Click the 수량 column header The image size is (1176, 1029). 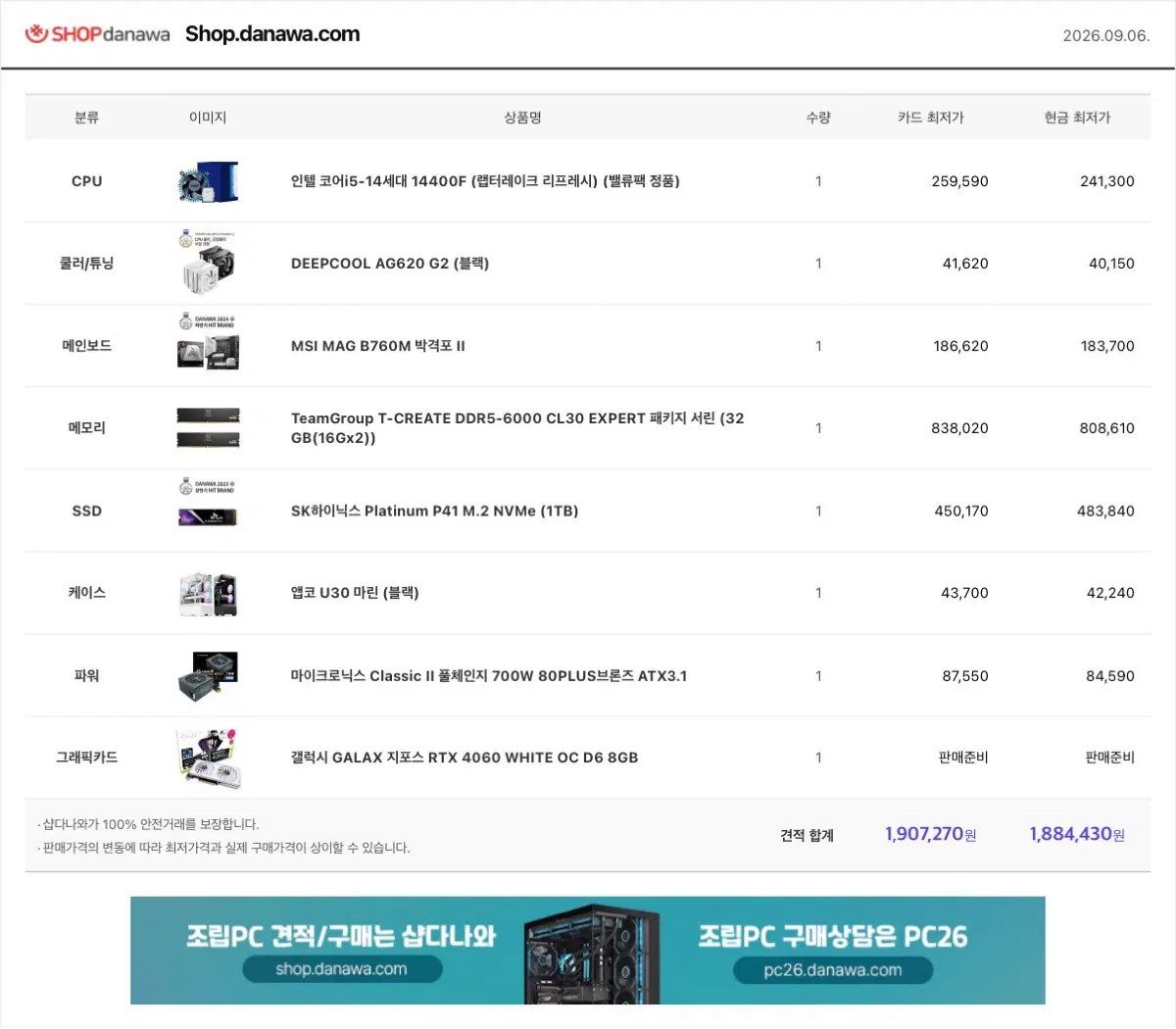click(x=818, y=118)
